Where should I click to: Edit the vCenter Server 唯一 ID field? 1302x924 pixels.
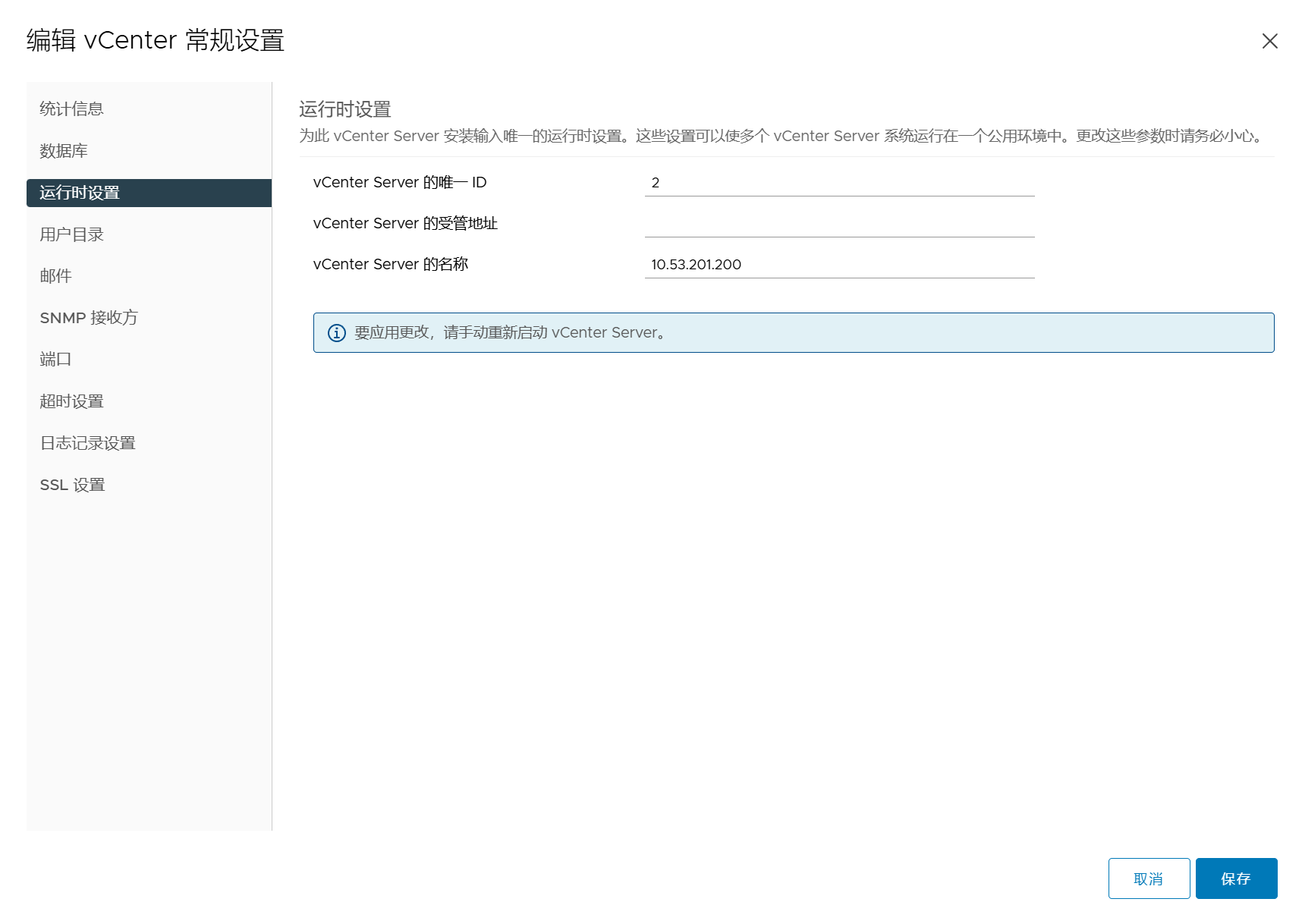(839, 182)
